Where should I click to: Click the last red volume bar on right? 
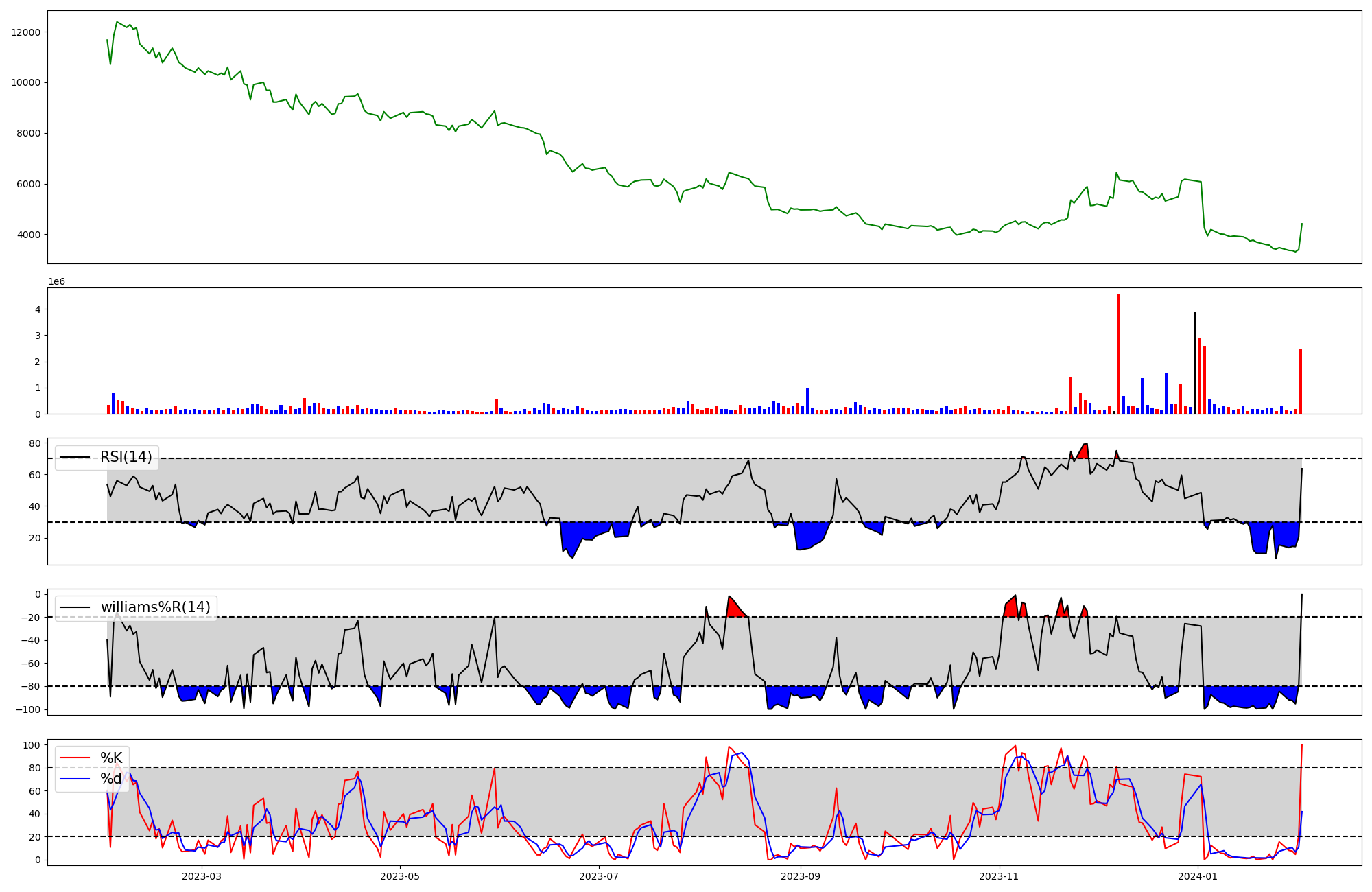(x=1301, y=382)
